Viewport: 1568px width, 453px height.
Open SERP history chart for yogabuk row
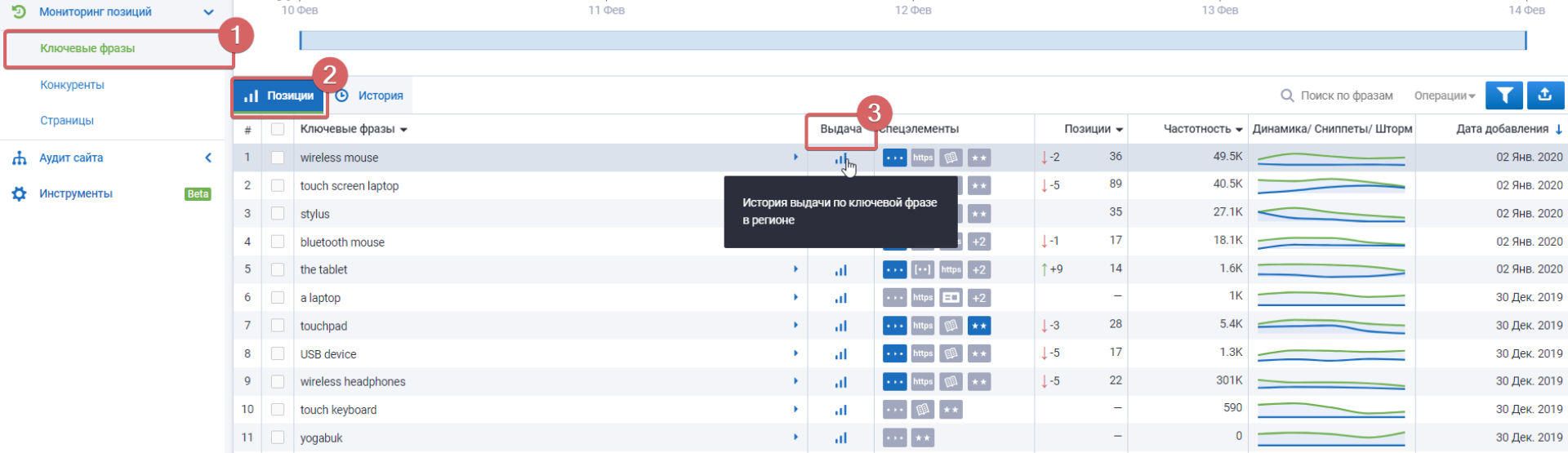[840, 438]
